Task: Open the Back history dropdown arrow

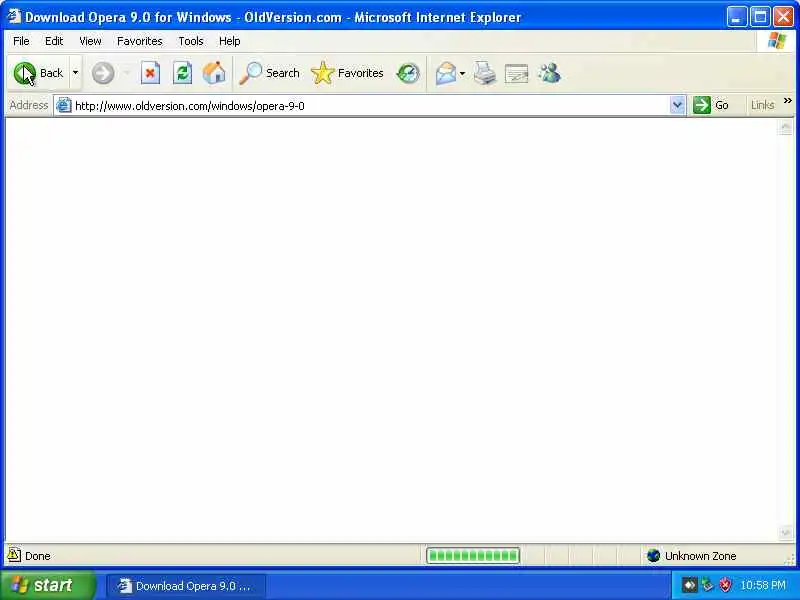Action: [x=76, y=73]
